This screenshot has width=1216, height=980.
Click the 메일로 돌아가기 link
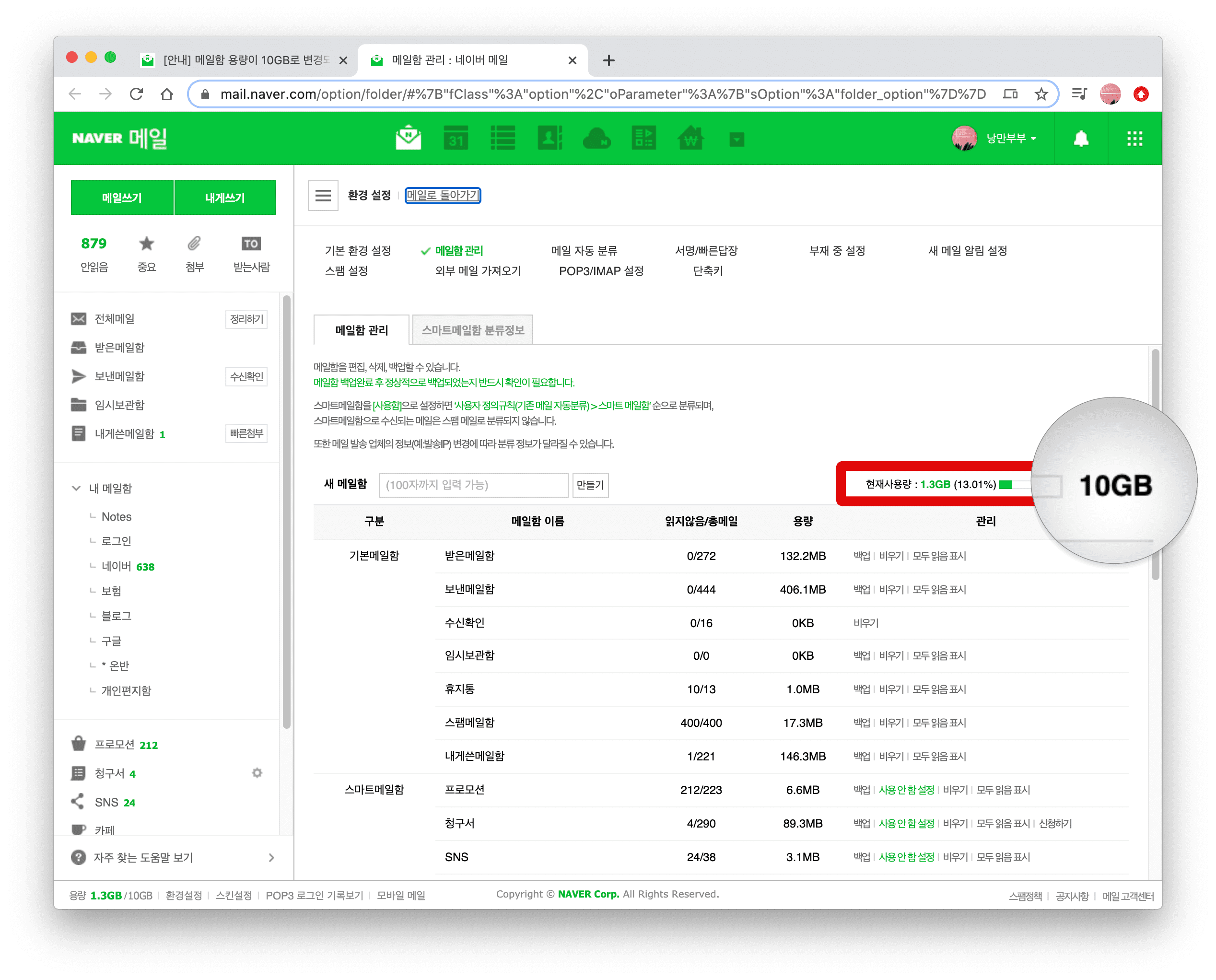[x=443, y=195]
